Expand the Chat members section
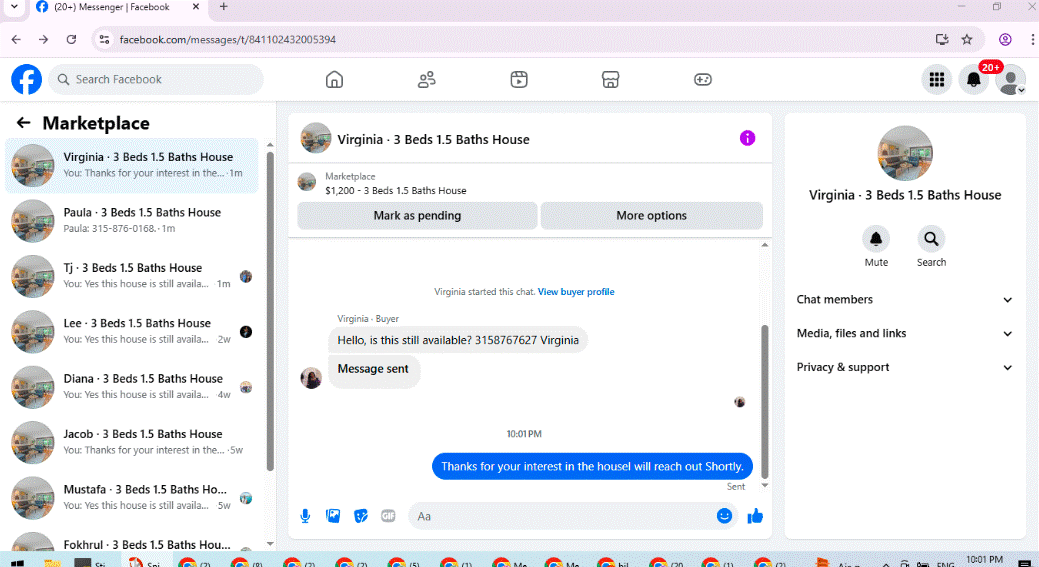The height and width of the screenshot is (567, 1039). click(904, 299)
